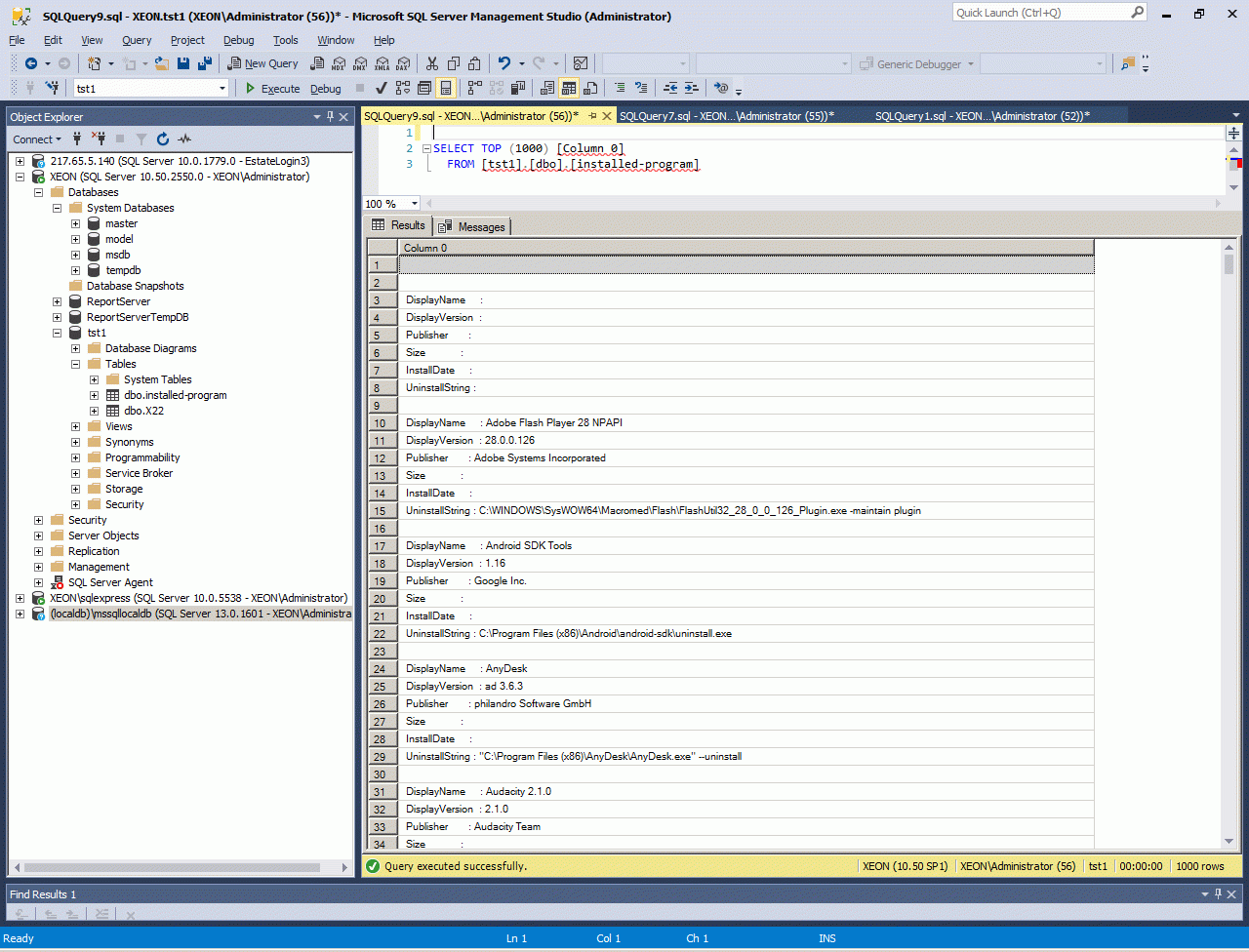
Task: Toggle the IntelliSense Enabled button
Action: [x=446, y=89]
